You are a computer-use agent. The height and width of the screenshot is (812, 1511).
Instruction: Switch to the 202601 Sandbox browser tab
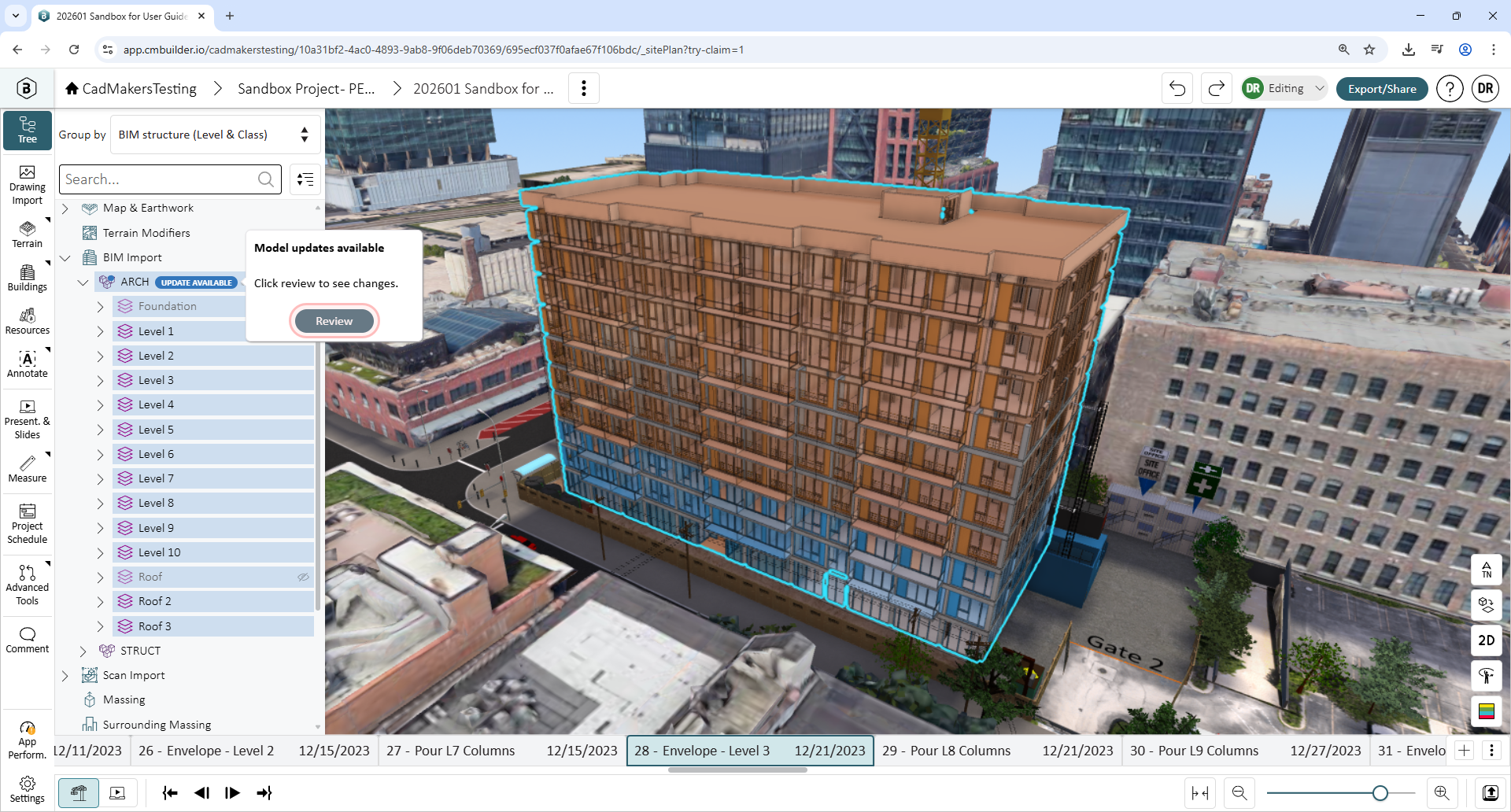(122, 16)
